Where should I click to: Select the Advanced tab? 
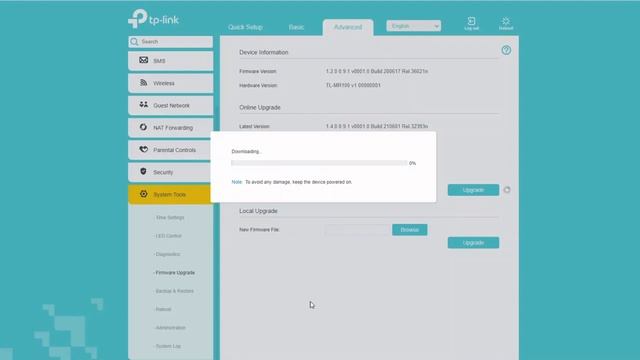coord(348,27)
